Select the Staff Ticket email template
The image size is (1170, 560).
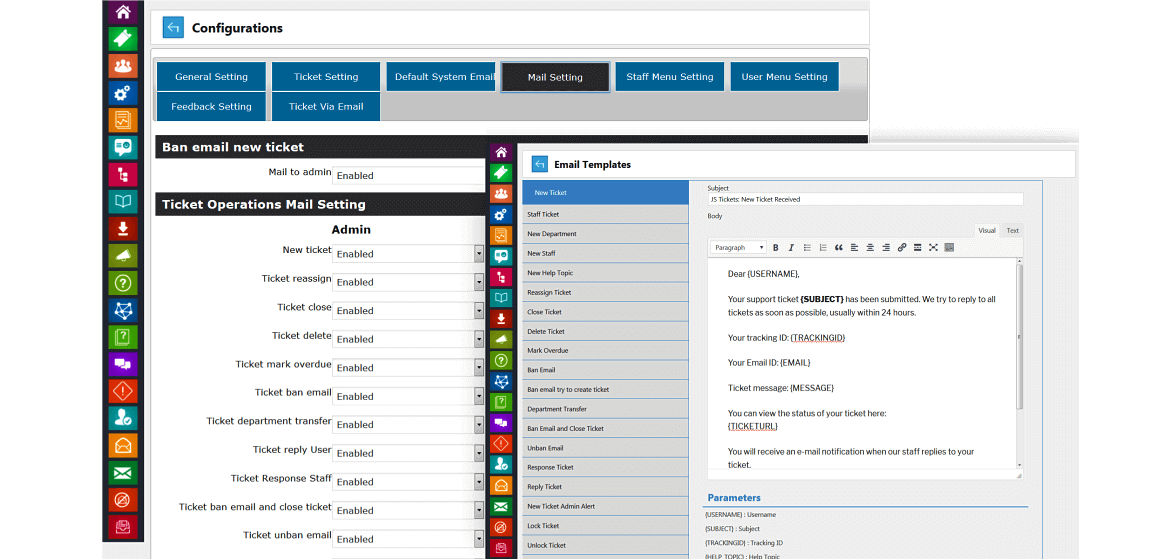point(605,214)
